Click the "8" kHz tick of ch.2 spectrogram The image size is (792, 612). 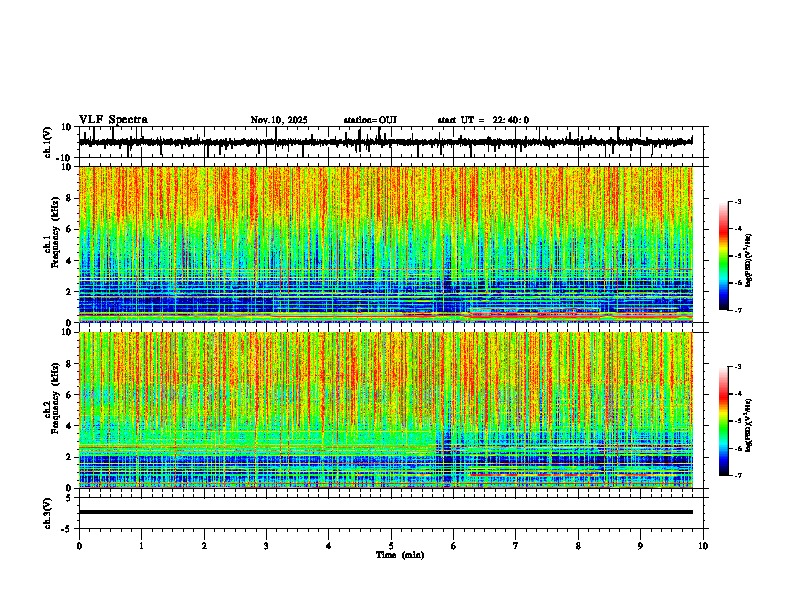pyautogui.click(x=70, y=364)
